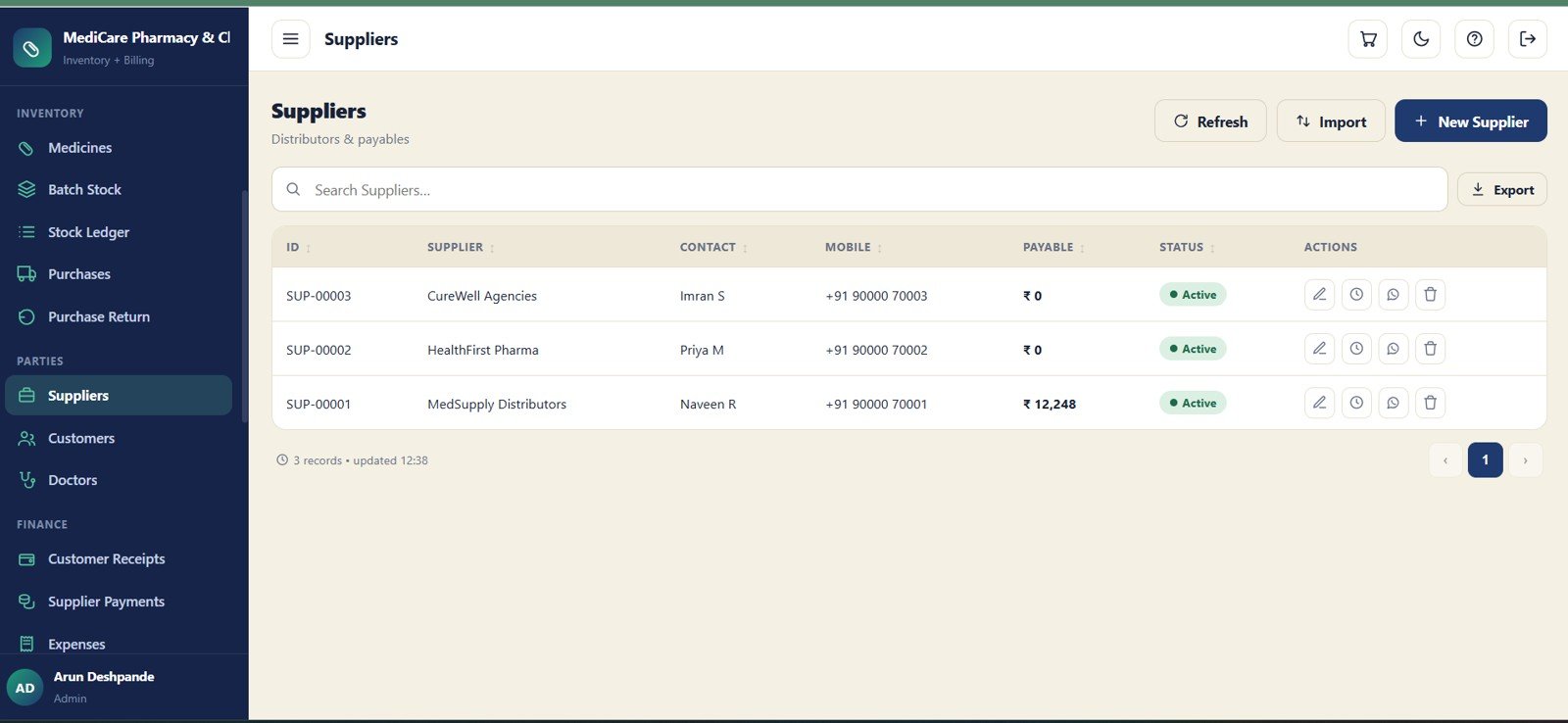Open Medicines in the sidebar

(x=119, y=148)
